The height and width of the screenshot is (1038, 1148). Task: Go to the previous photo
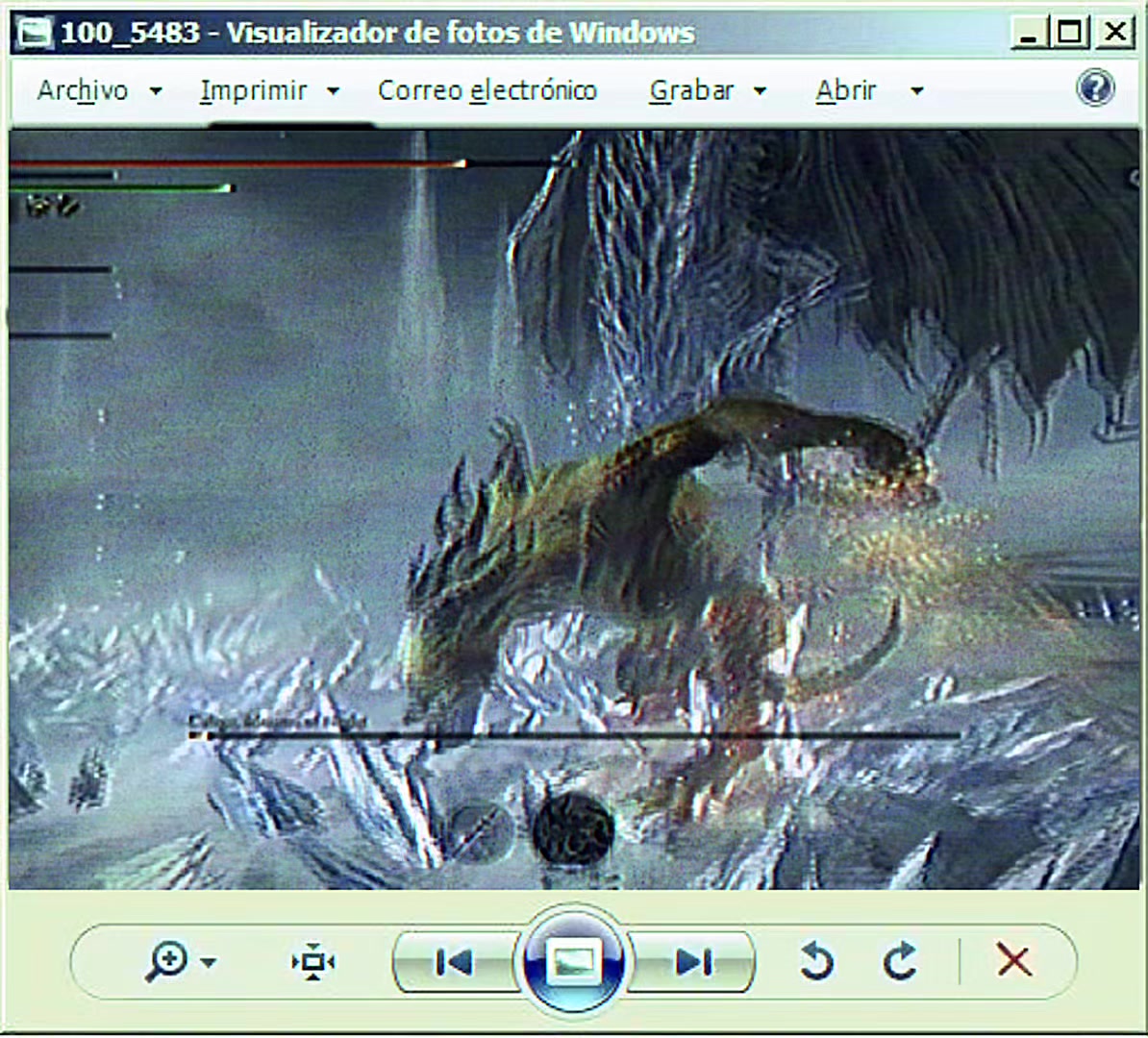pos(454,963)
